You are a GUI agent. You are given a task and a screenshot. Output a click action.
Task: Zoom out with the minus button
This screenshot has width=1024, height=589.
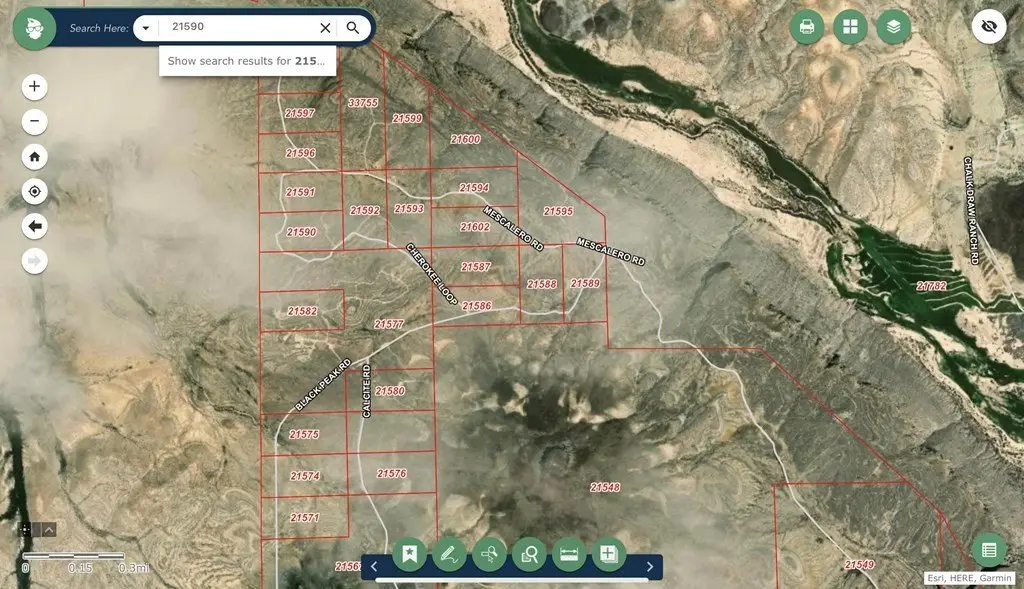[35, 121]
